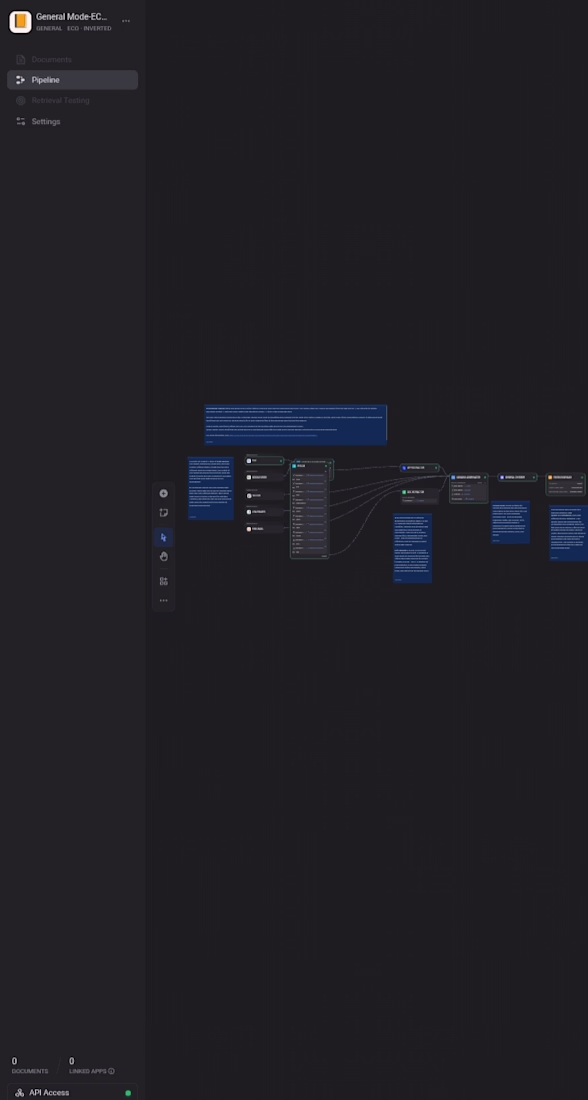The image size is (588, 1100).
Task: Select the hand pan mode tool
Action: [163, 557]
